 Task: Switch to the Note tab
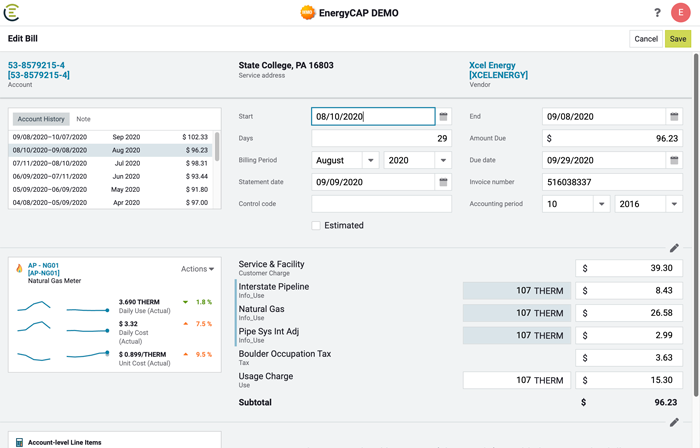[x=83, y=119]
